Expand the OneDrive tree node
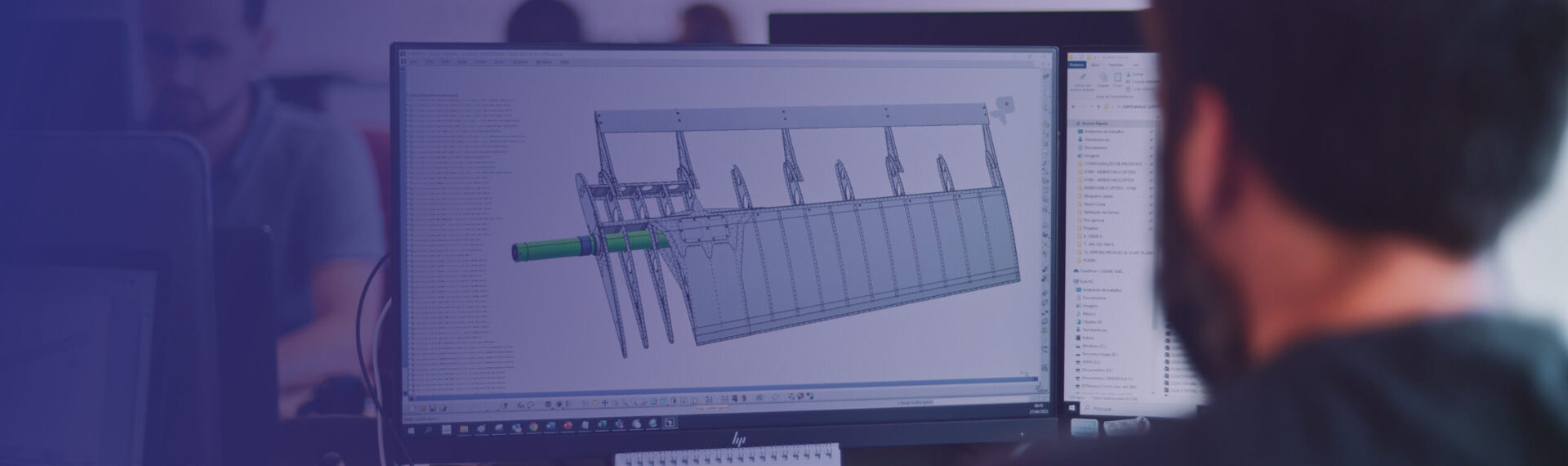 (x=1073, y=271)
